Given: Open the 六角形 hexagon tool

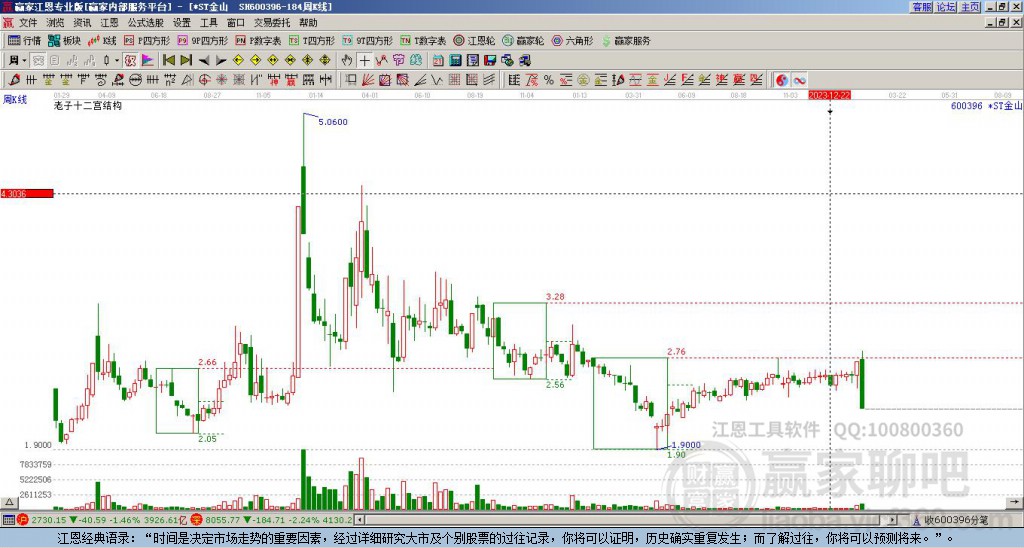Looking at the screenshot, I should pyautogui.click(x=572, y=40).
